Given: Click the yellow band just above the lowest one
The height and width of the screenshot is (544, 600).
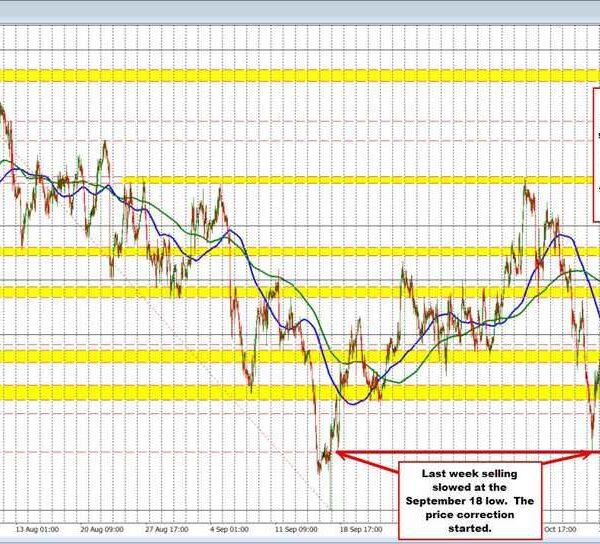Looking at the screenshot, I should pyautogui.click(x=300, y=357).
